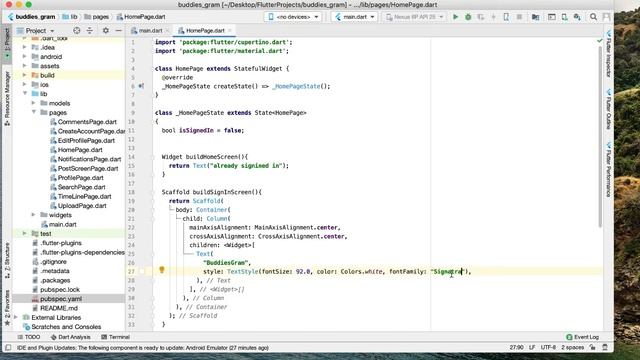Viewport: 640px width, 360px height.
Task: Start debugging with the Debug bug icon
Action: [468, 17]
